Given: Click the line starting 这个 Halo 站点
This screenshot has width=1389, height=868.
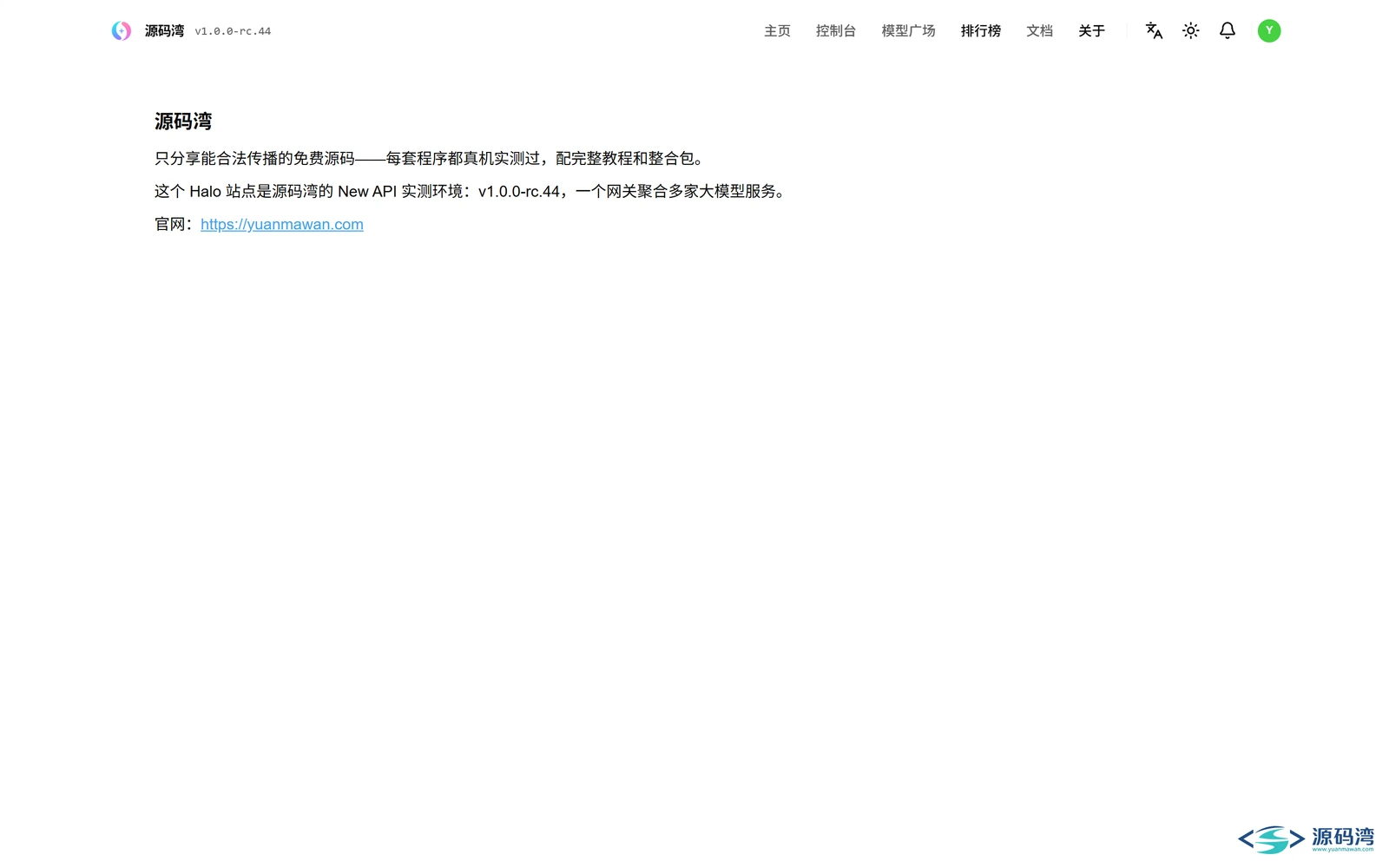Looking at the screenshot, I should 472,191.
